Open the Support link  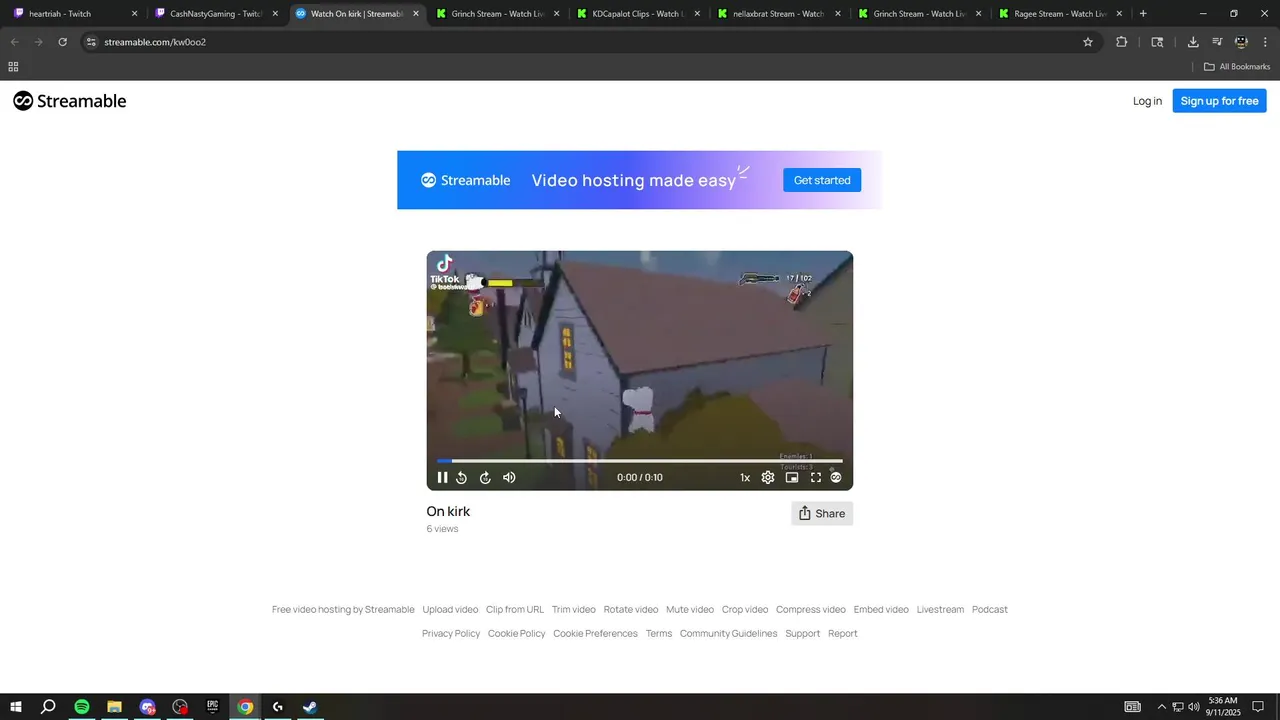pos(803,634)
